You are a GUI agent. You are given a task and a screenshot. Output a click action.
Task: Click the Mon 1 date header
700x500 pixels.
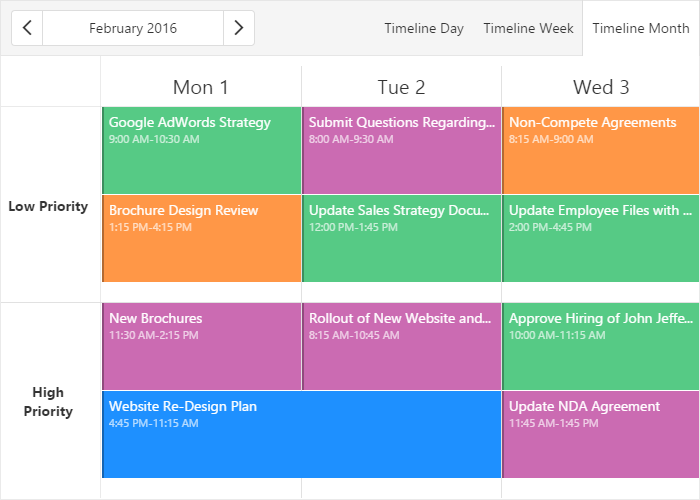click(201, 87)
